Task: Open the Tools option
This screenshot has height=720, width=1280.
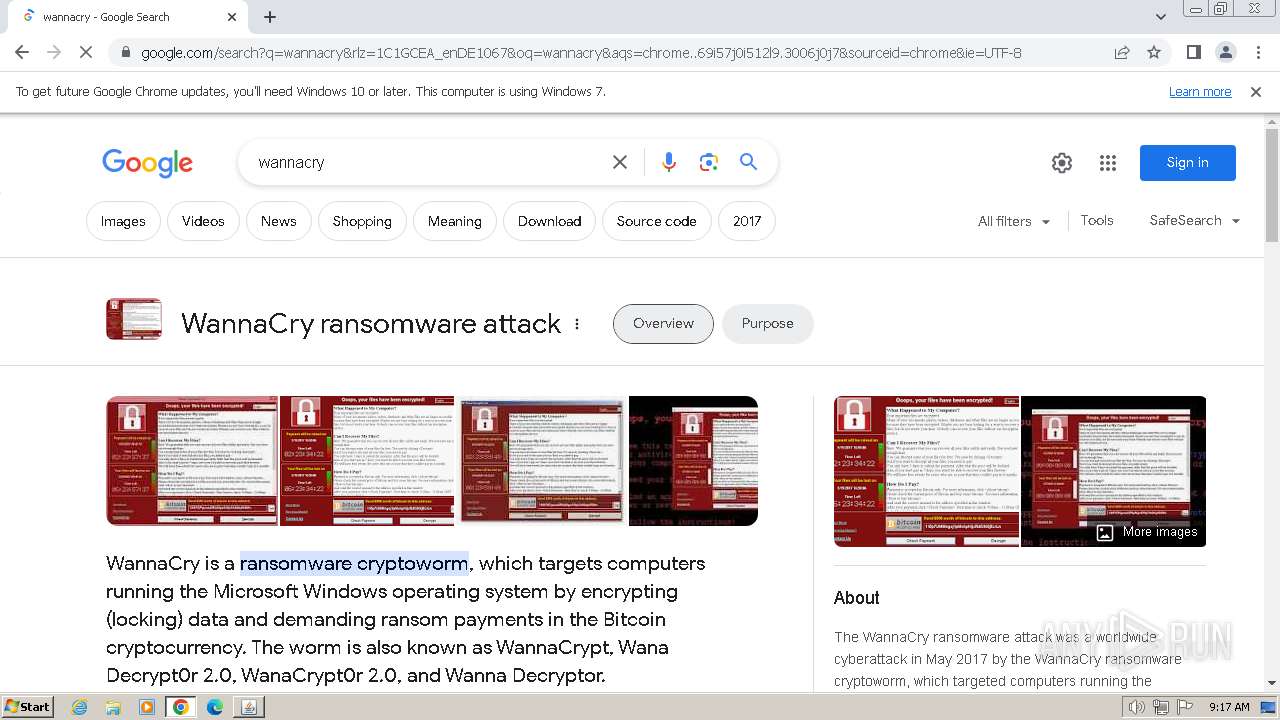Action: pyautogui.click(x=1097, y=220)
